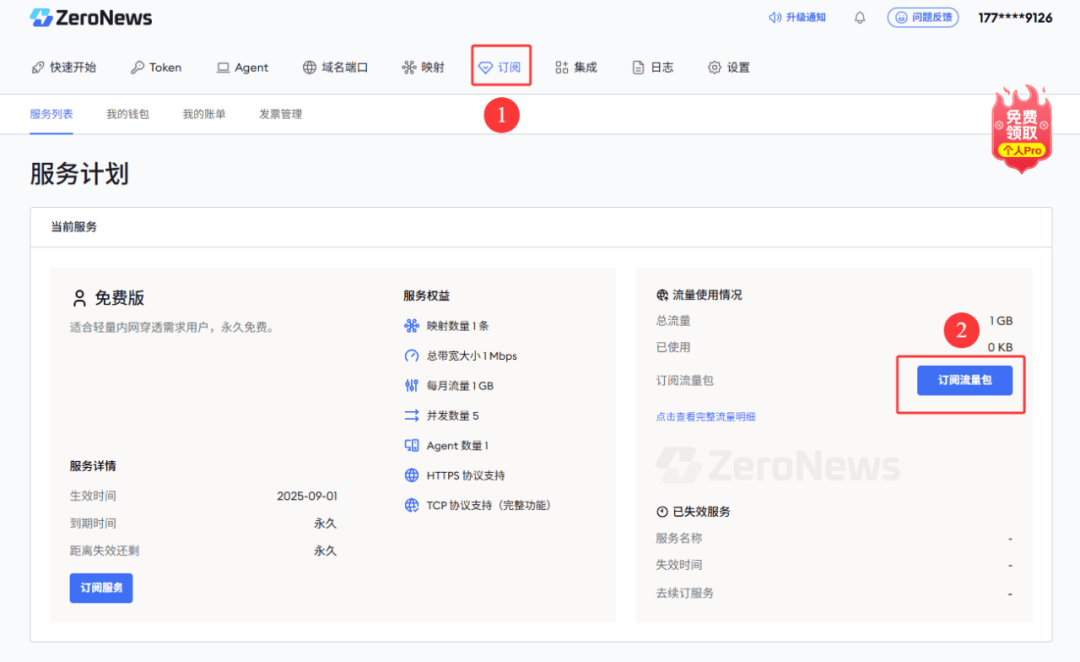
Task: Click the globe icon beside TCP 协议支持
Action: (x=411, y=505)
